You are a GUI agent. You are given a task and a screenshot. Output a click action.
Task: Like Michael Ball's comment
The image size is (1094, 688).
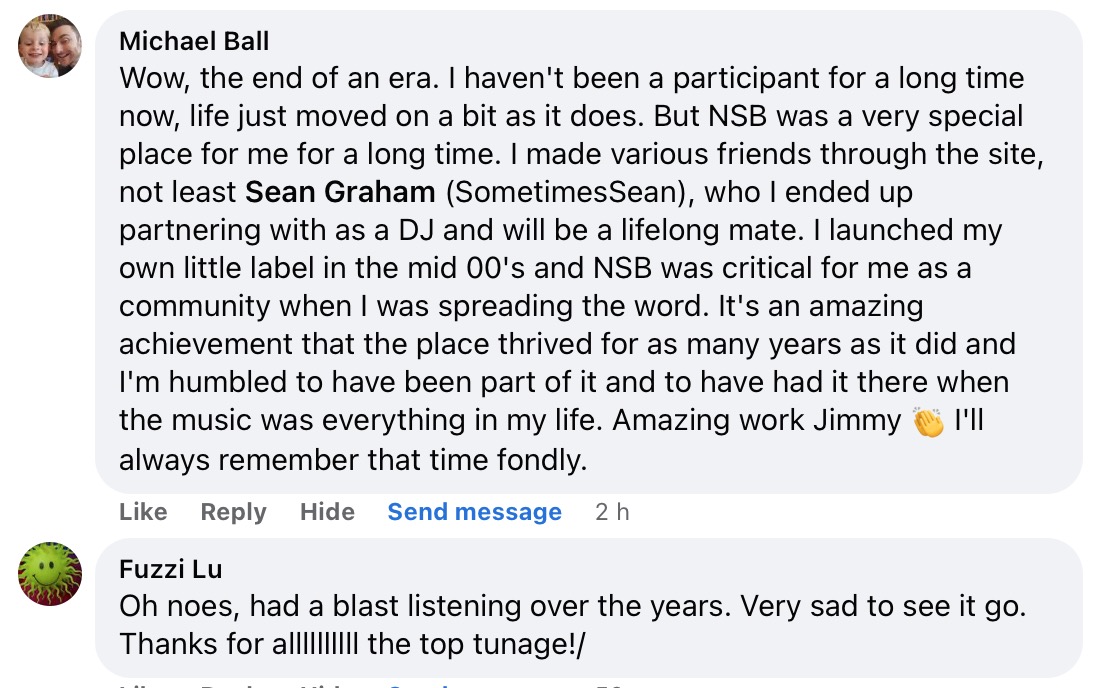point(143,512)
